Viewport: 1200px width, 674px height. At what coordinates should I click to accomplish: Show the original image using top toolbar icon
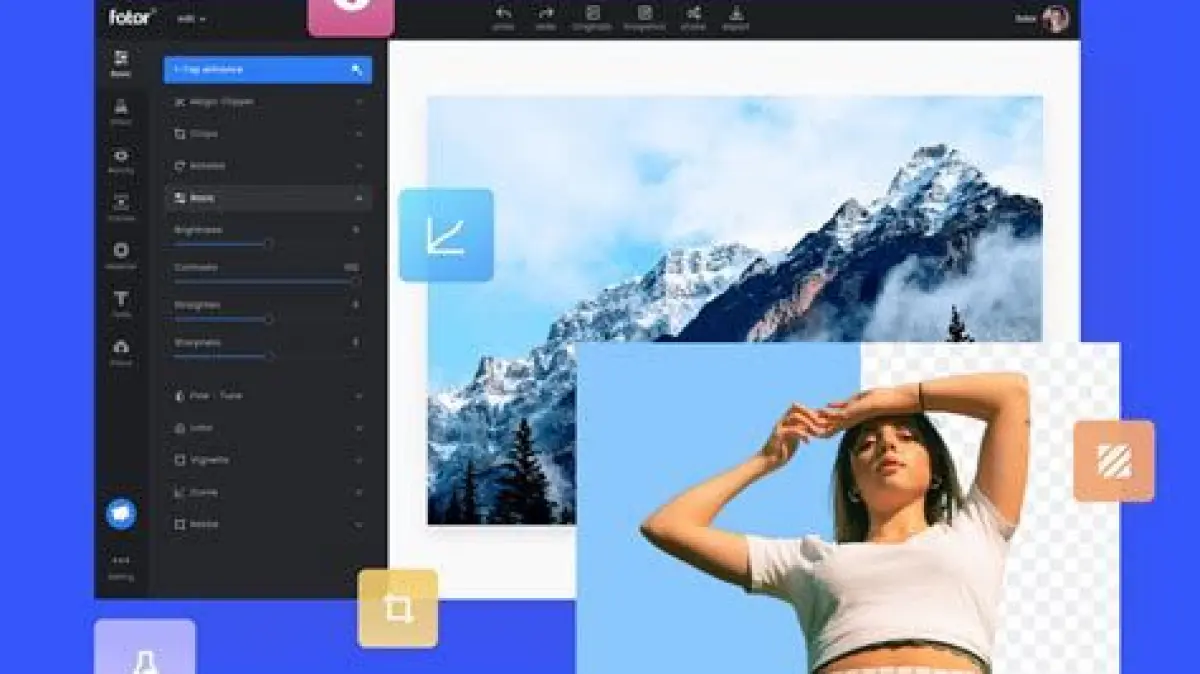point(593,14)
